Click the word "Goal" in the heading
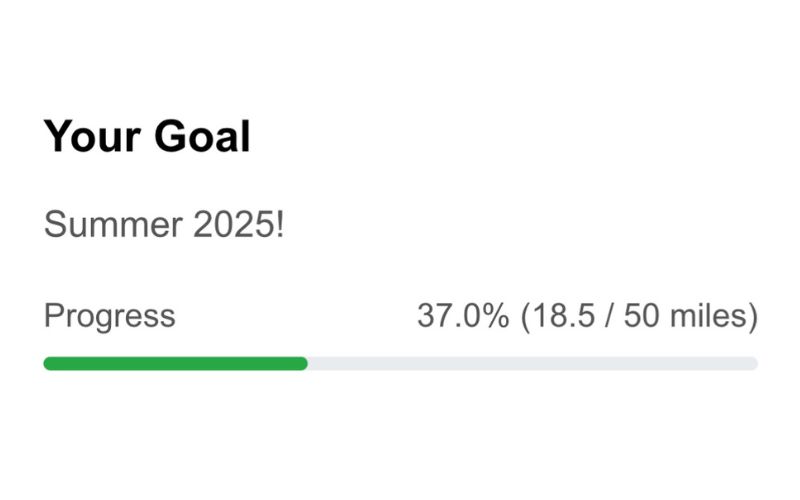The width and height of the screenshot is (800, 500). [x=201, y=135]
